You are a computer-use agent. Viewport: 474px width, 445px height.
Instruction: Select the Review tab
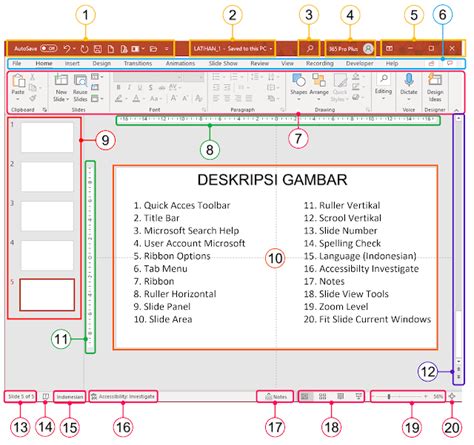pyautogui.click(x=259, y=63)
